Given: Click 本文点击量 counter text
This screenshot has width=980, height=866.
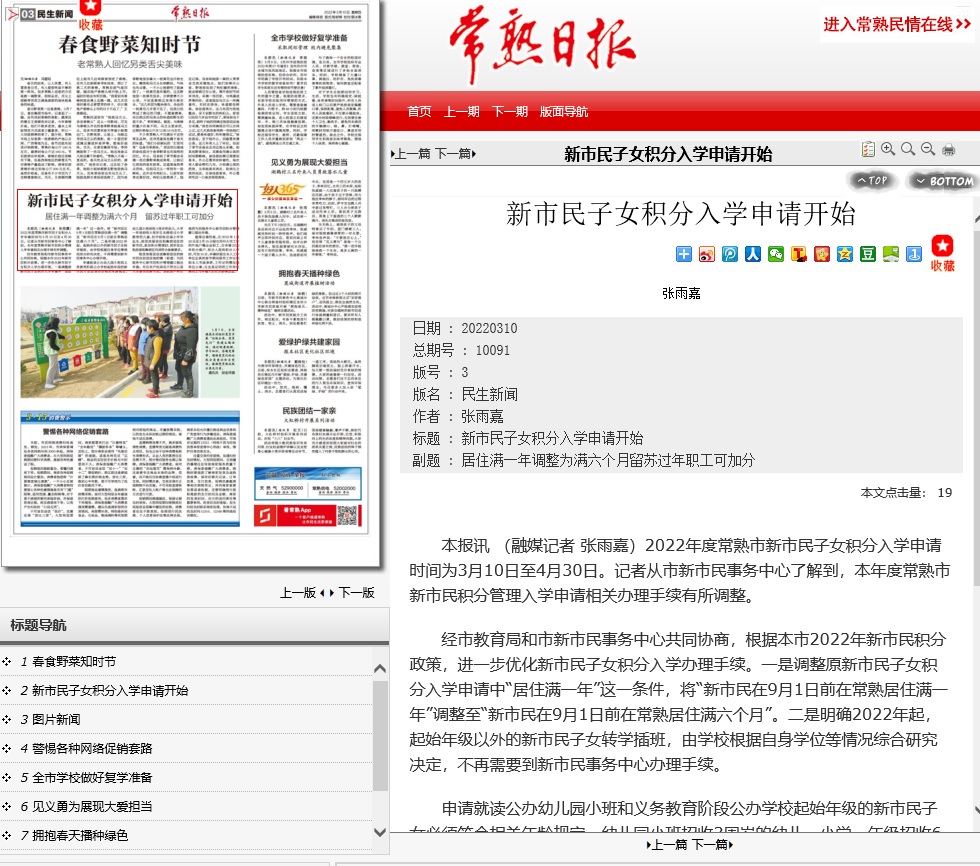Looking at the screenshot, I should 906,492.
